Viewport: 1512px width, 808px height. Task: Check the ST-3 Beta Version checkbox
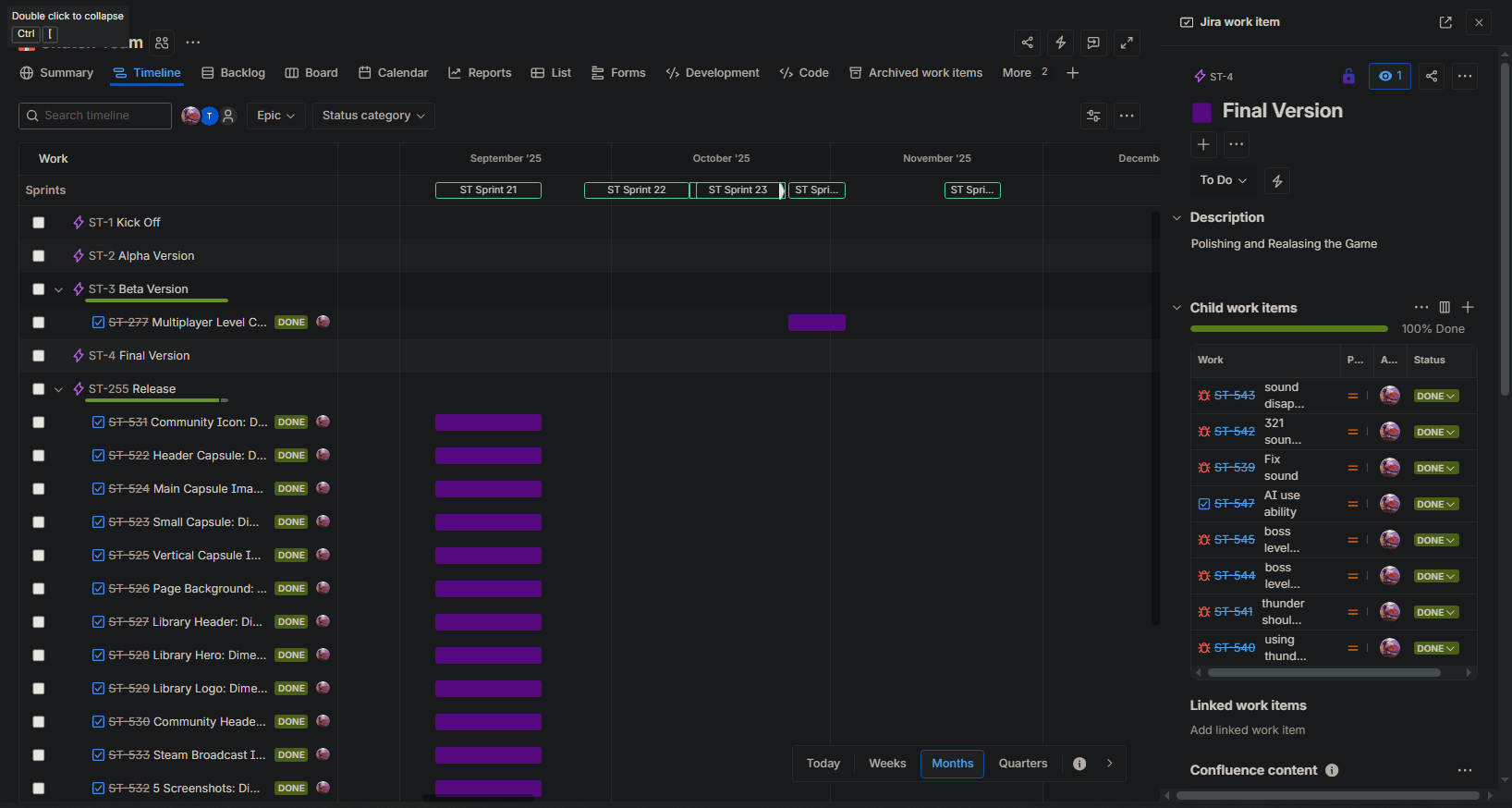click(39, 289)
